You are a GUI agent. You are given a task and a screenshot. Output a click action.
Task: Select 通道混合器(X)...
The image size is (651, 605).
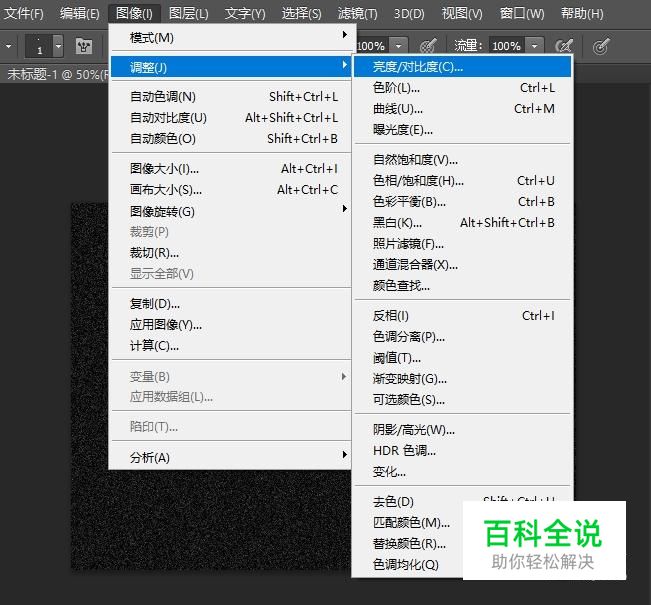(x=463, y=265)
